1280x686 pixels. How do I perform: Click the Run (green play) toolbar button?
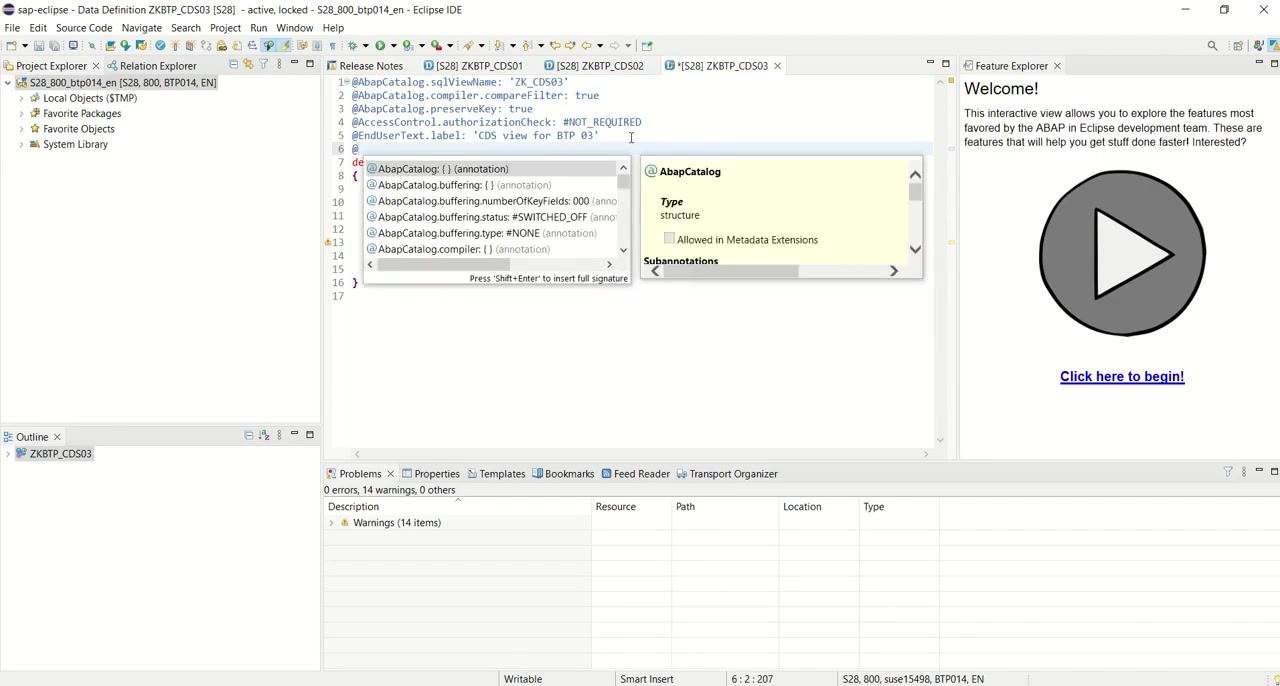point(380,45)
